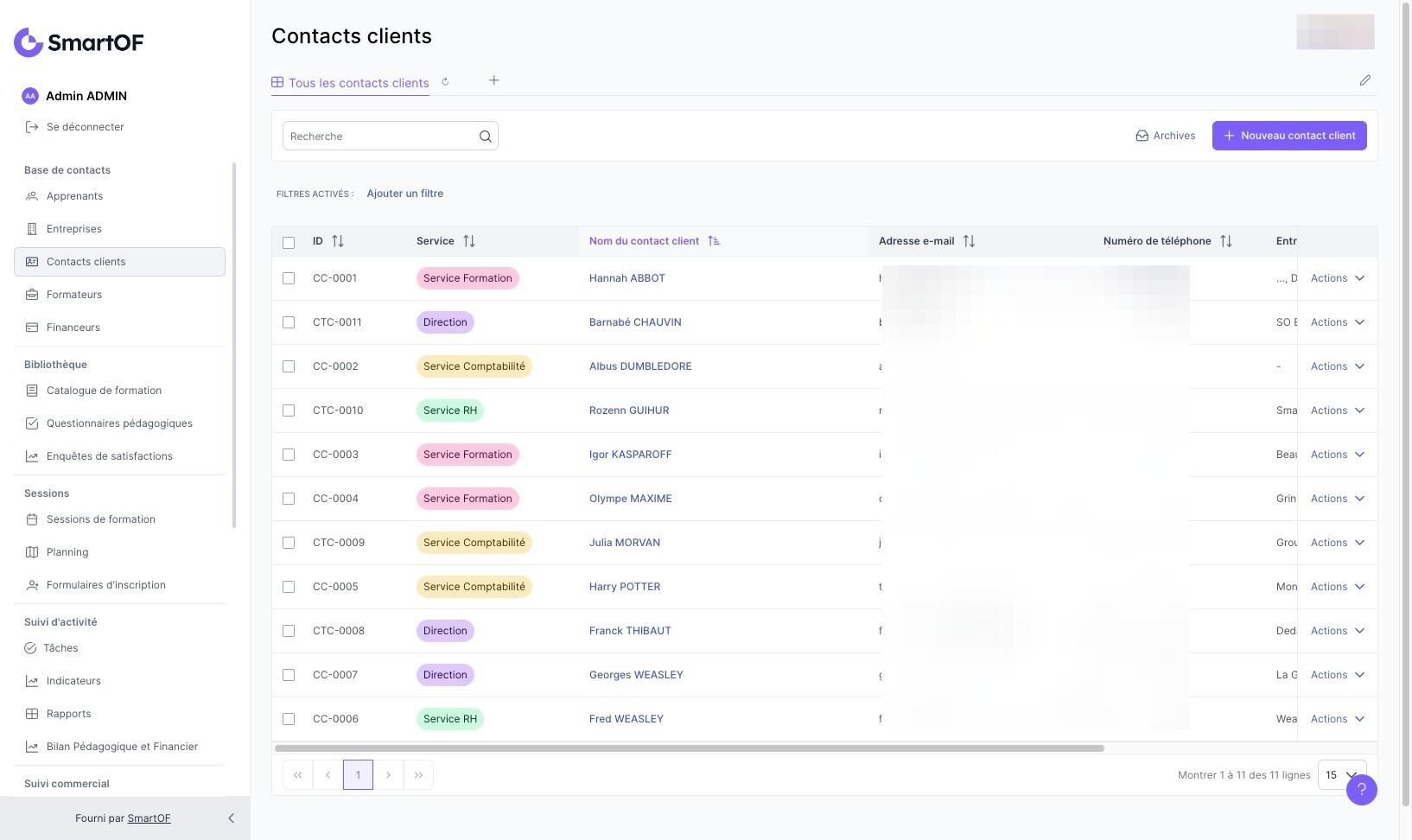Add a new view with the plus icon
The image size is (1412, 840).
point(493,80)
